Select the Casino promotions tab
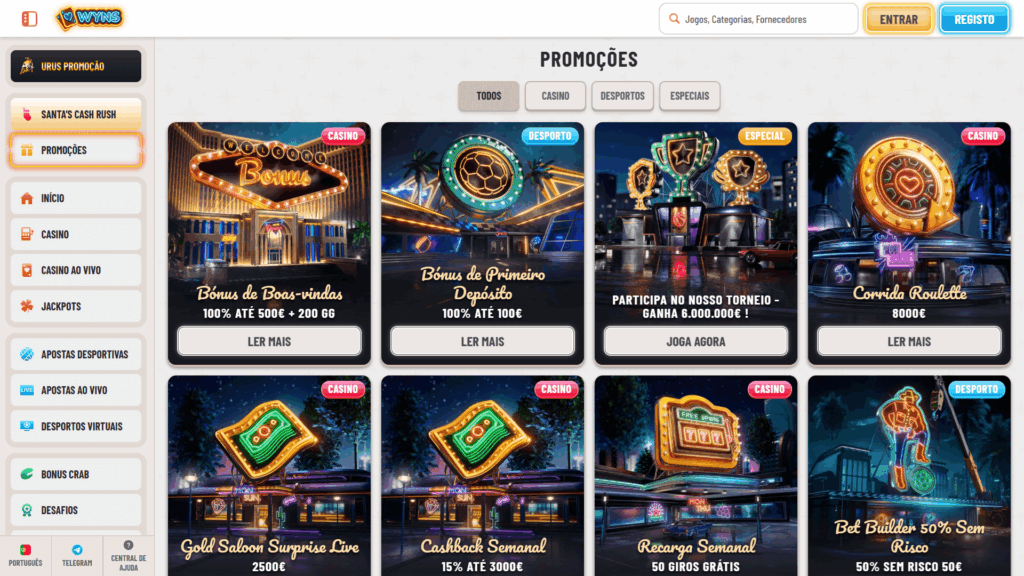The width and height of the screenshot is (1024, 576). click(x=555, y=96)
